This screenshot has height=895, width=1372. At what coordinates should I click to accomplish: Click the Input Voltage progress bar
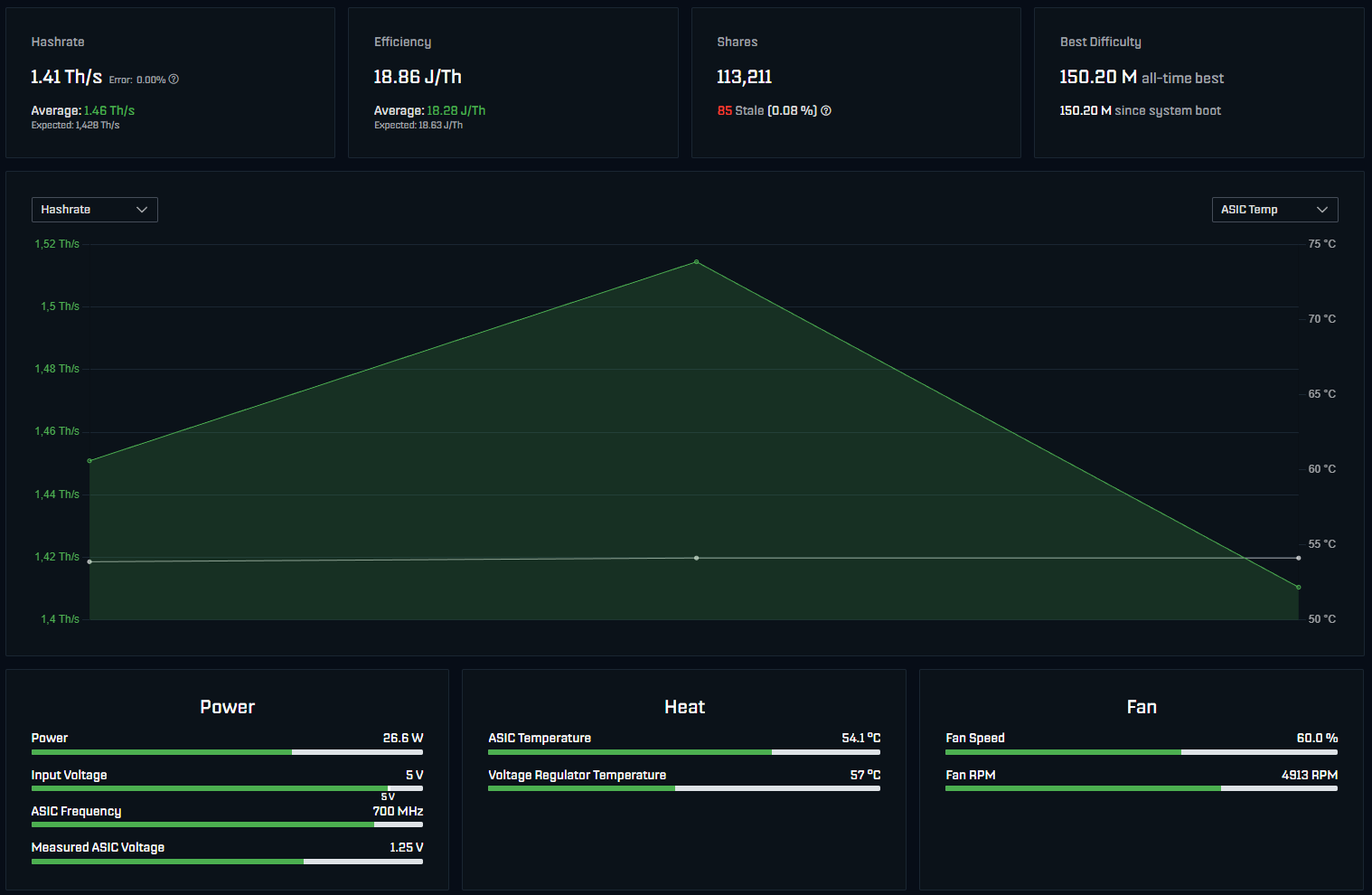(x=227, y=788)
